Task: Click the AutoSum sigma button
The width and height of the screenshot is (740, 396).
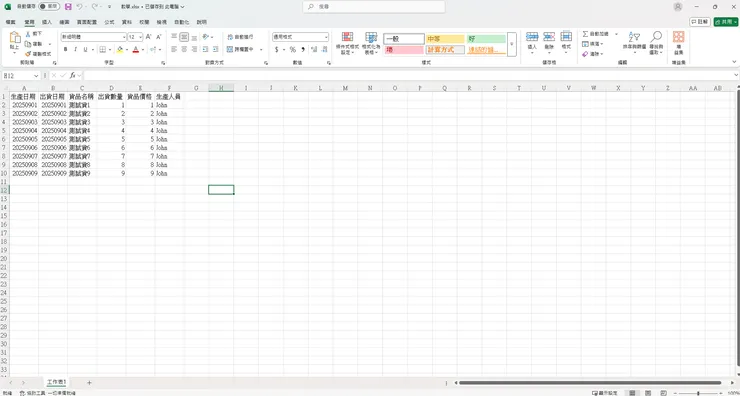Action: pyautogui.click(x=595, y=34)
